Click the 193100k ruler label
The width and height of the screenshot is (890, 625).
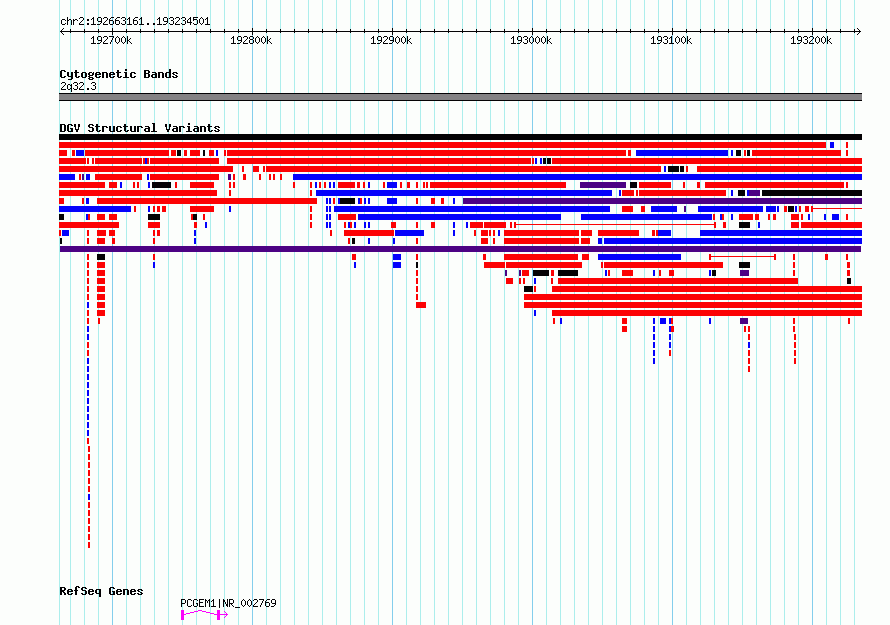(x=671, y=40)
